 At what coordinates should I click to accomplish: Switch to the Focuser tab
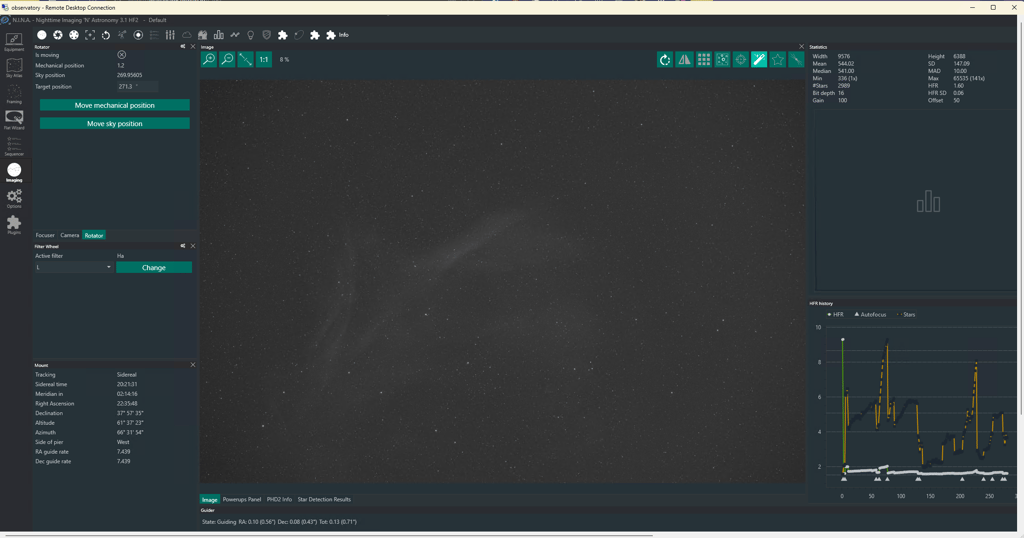coord(45,235)
